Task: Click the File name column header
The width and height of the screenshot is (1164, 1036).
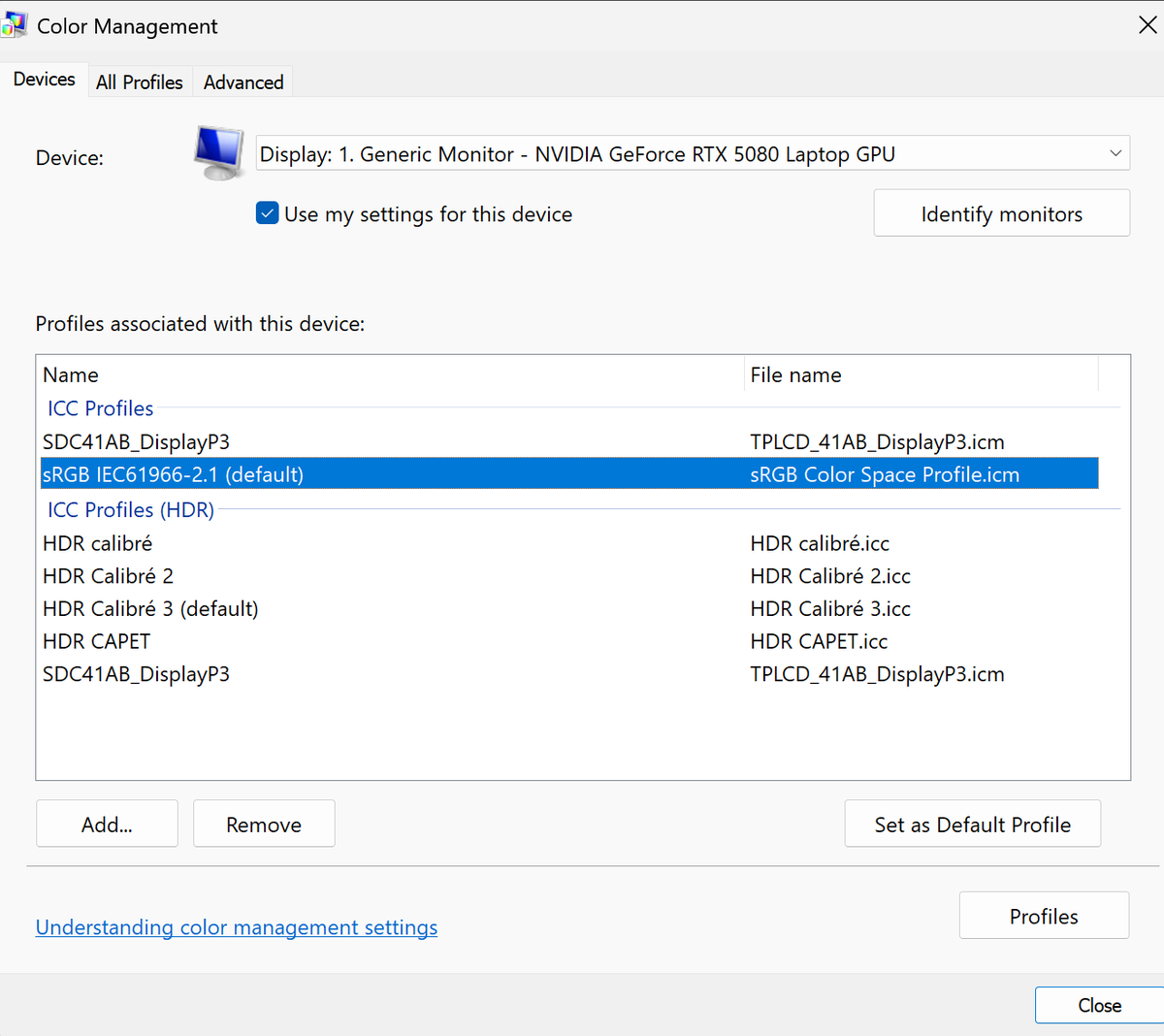Action: [921, 374]
